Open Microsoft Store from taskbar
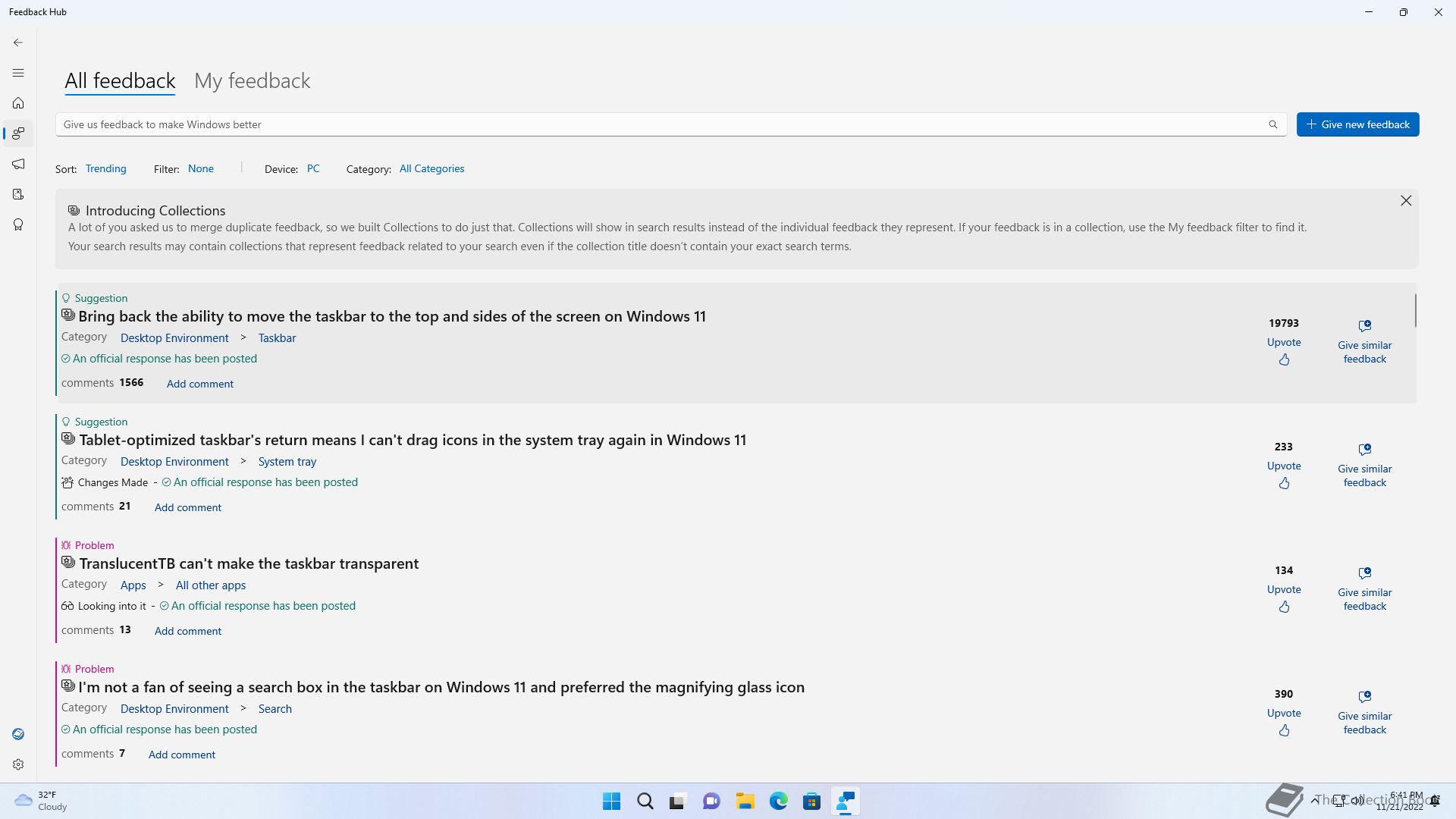Viewport: 1456px width, 819px height. [x=812, y=802]
